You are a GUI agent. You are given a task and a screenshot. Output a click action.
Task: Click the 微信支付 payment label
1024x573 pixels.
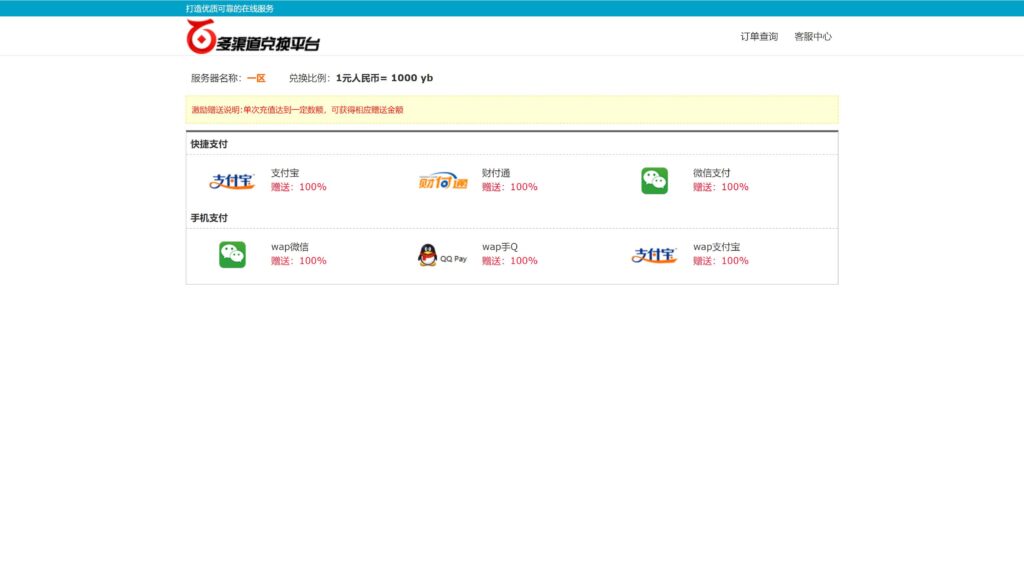tap(711, 173)
